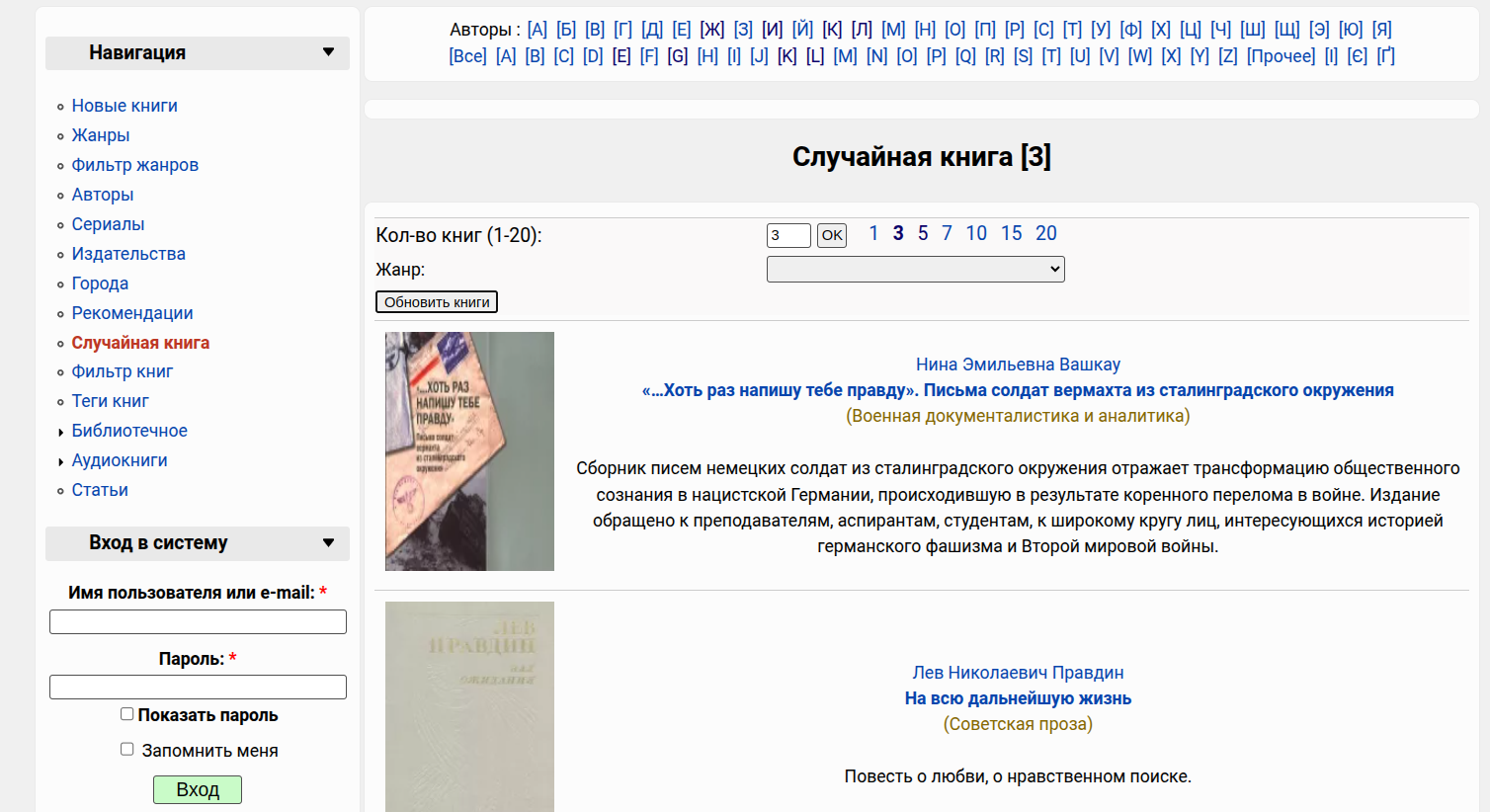Open the Stalingrad letters book cover
Image resolution: width=1490 pixels, height=812 pixels.
coord(469,451)
